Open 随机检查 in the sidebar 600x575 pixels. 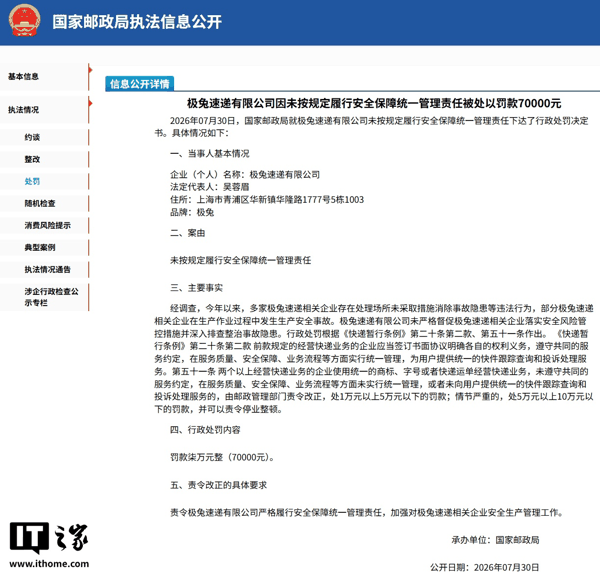click(40, 204)
